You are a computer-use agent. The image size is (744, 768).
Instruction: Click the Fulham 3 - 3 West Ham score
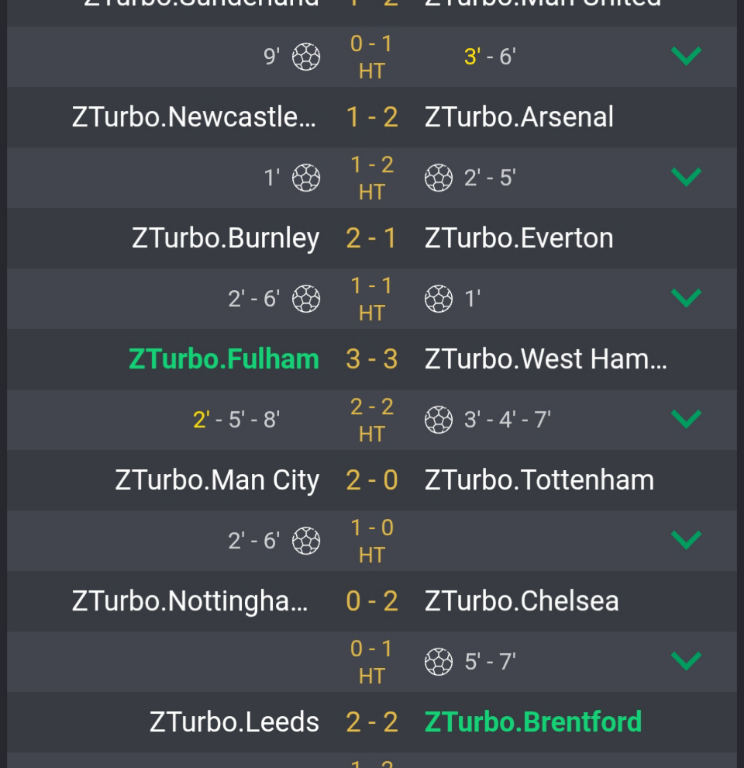(x=372, y=359)
